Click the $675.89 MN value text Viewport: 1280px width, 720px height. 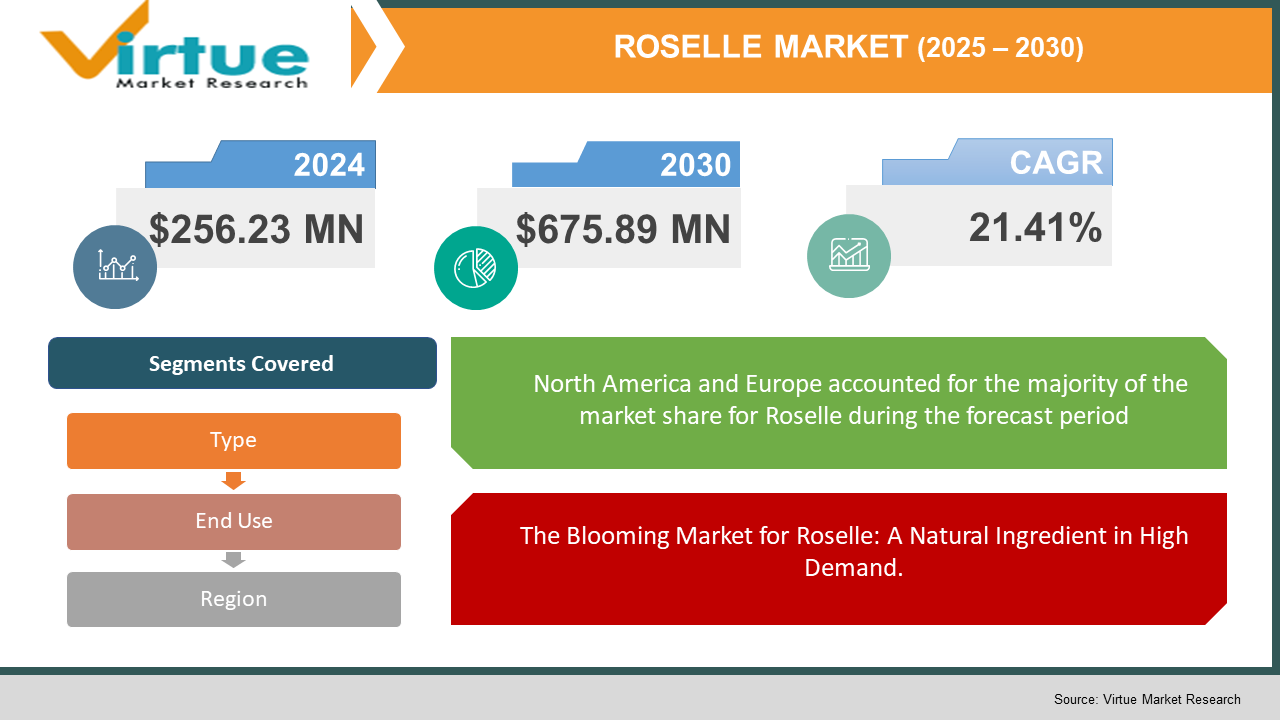coord(624,228)
